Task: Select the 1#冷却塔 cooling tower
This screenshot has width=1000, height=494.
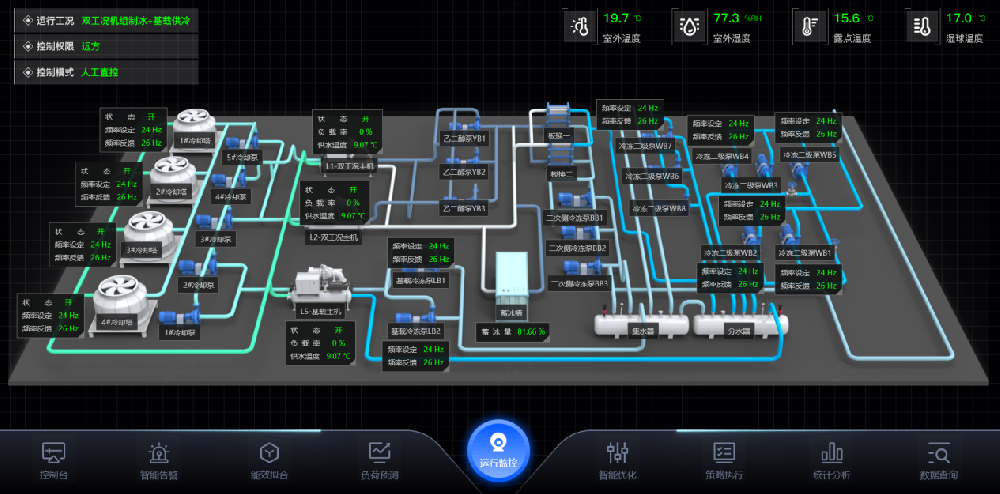Action: pyautogui.click(x=193, y=126)
